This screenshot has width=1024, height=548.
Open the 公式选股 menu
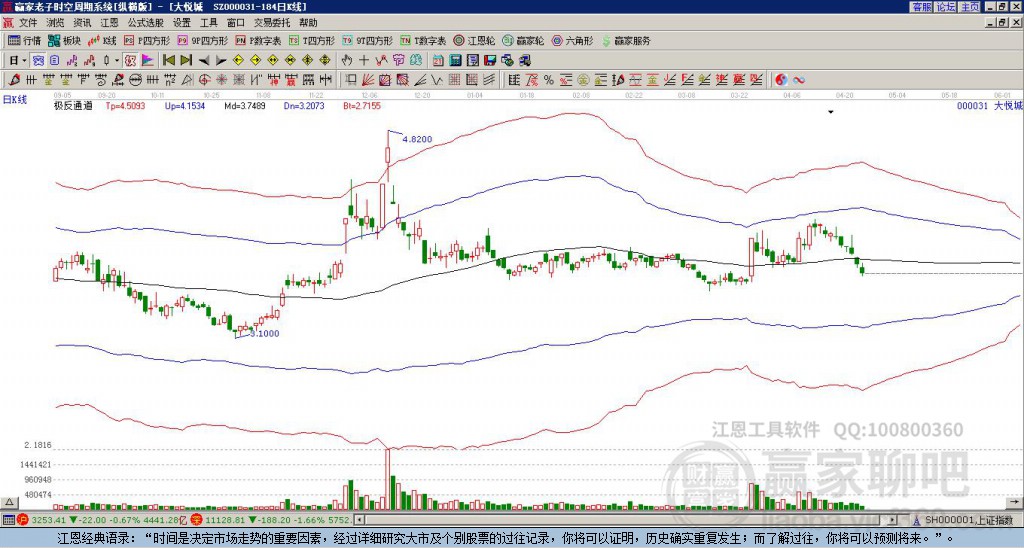[145, 23]
